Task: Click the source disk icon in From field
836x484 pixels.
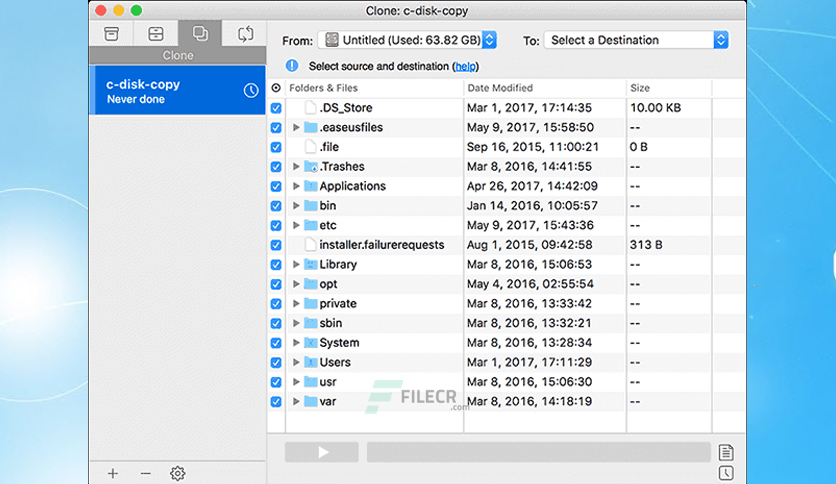Action: tap(332, 39)
